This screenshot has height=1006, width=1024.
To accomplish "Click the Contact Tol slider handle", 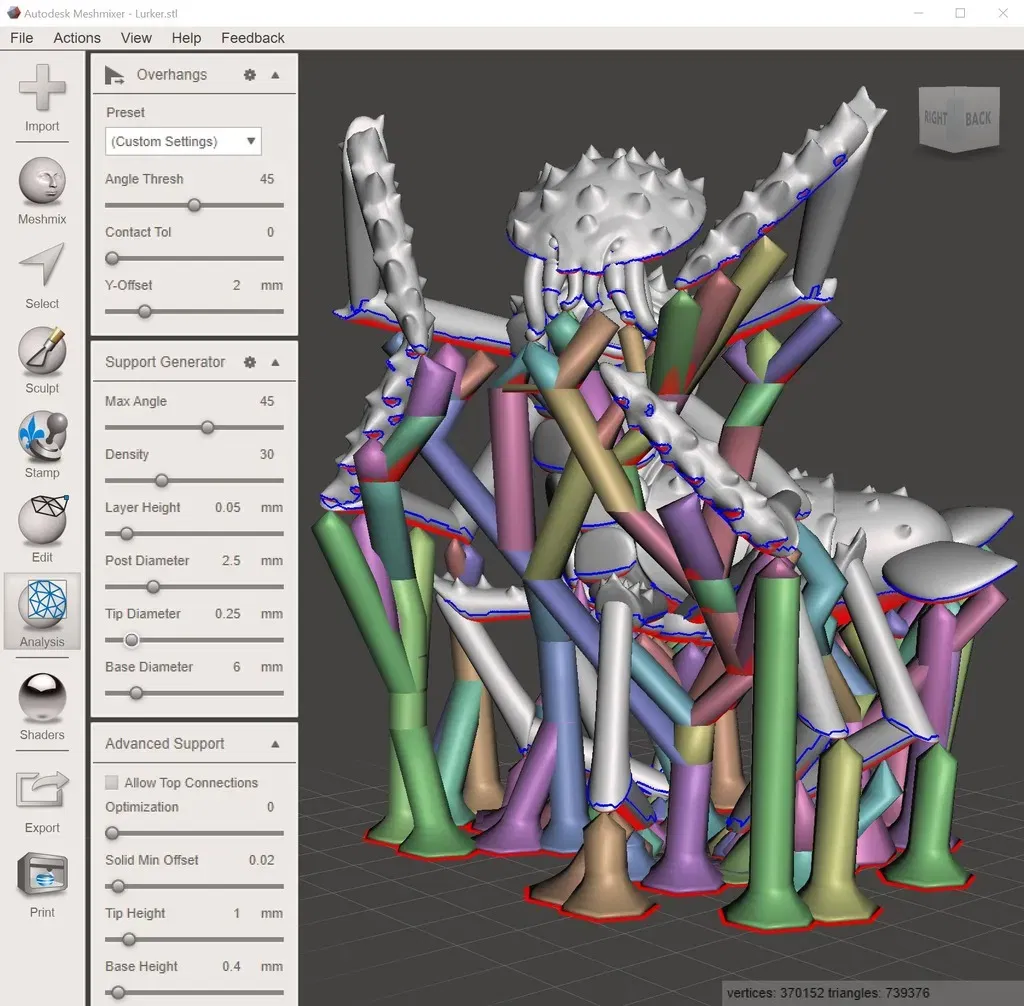I will [x=112, y=259].
